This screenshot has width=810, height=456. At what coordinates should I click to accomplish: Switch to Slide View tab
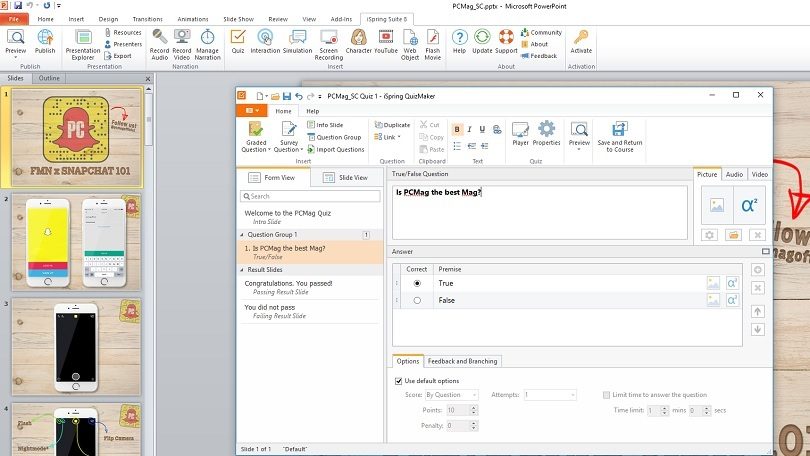pos(346,177)
